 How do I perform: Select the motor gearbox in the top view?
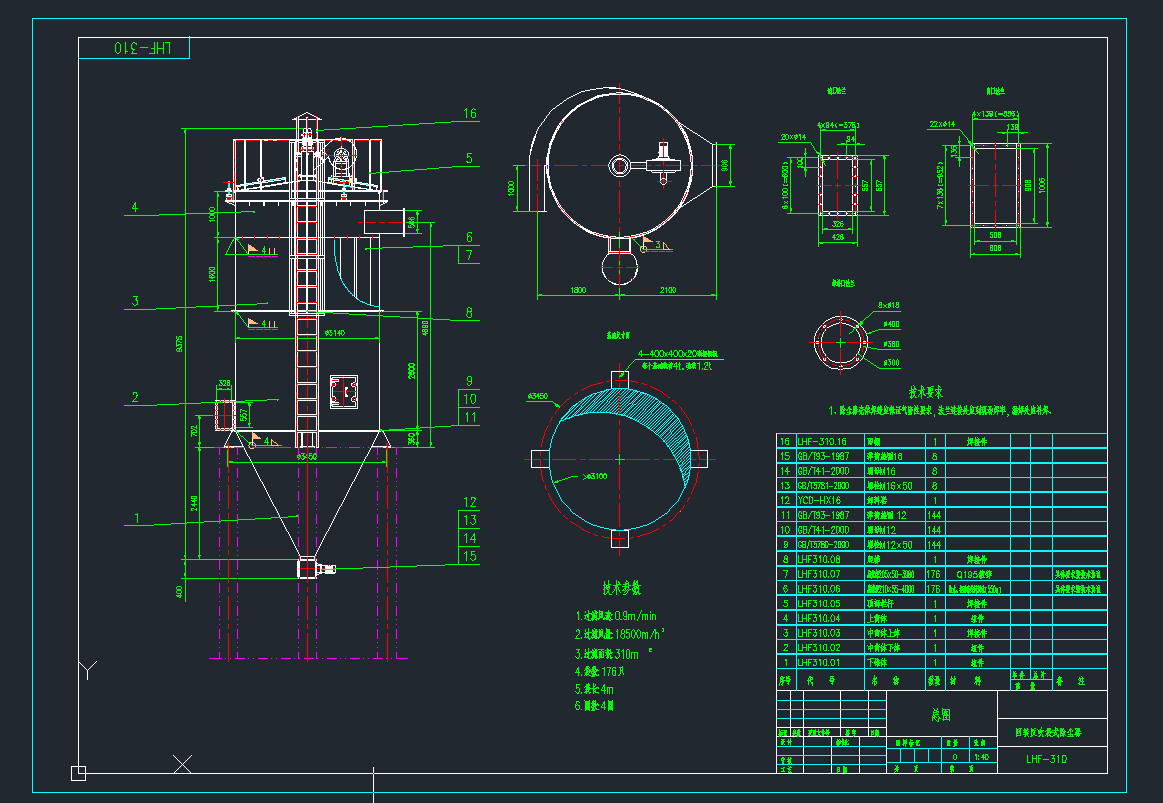tap(661, 160)
